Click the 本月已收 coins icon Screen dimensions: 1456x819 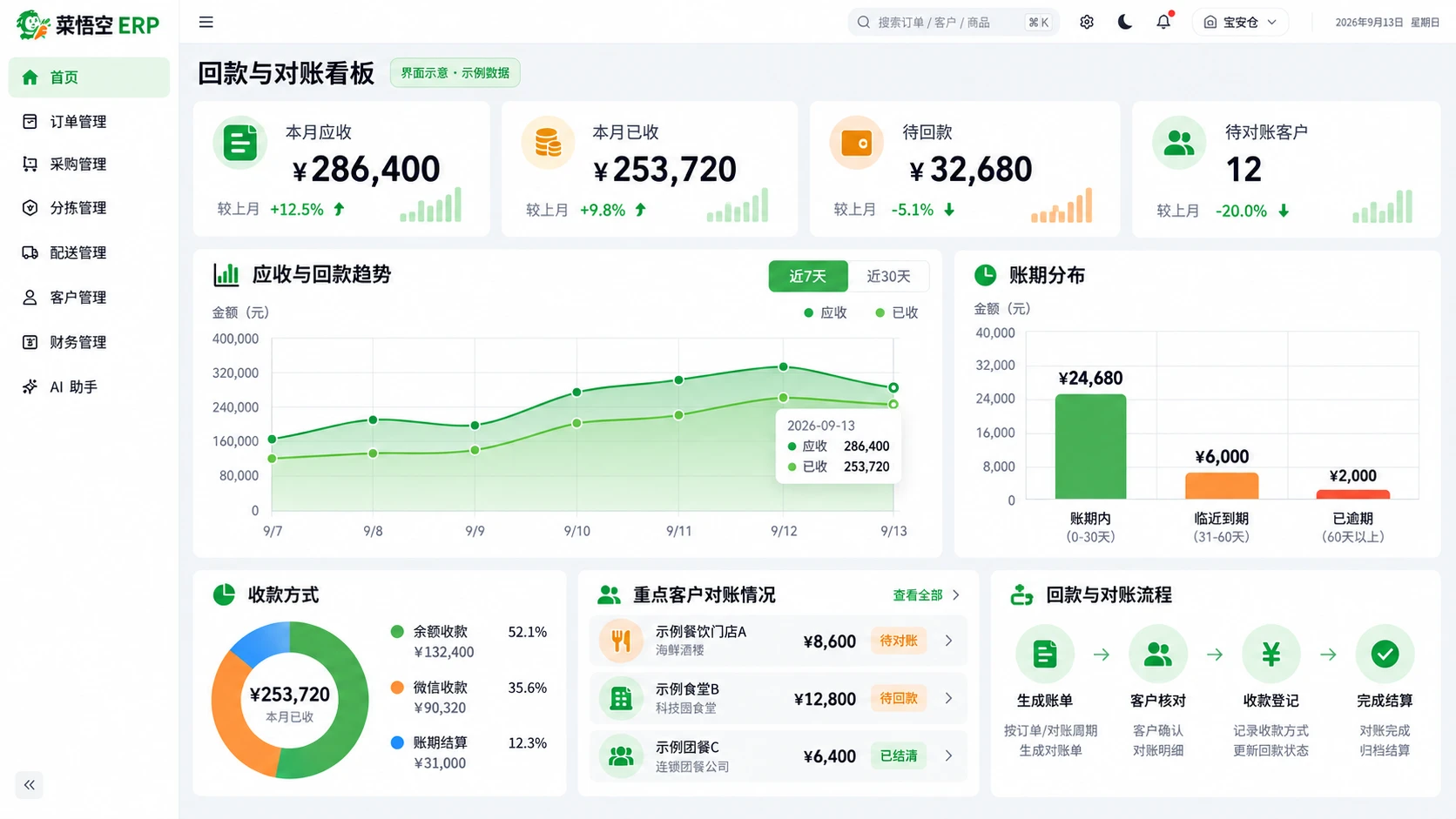point(548,143)
